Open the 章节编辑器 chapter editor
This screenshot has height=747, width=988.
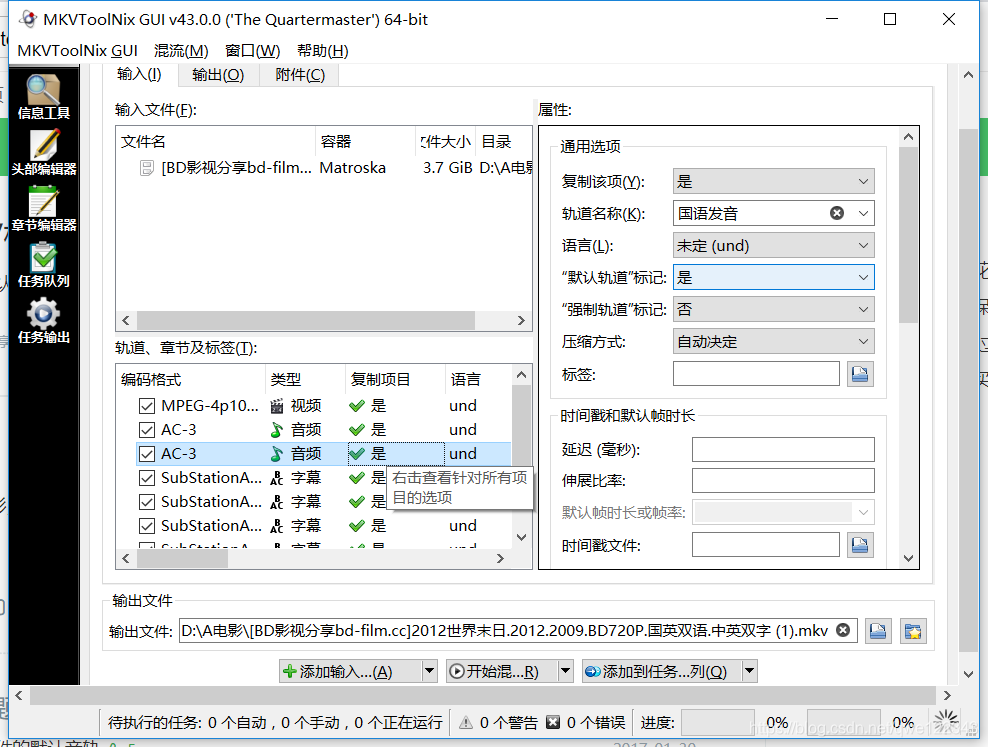pos(43,208)
